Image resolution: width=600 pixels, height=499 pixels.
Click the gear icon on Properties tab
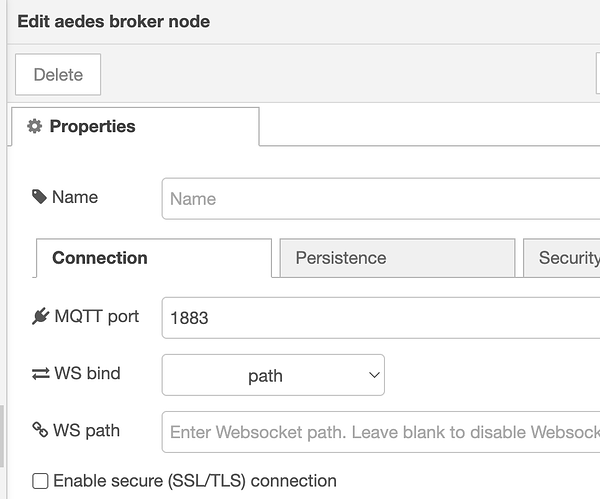click(x=35, y=127)
